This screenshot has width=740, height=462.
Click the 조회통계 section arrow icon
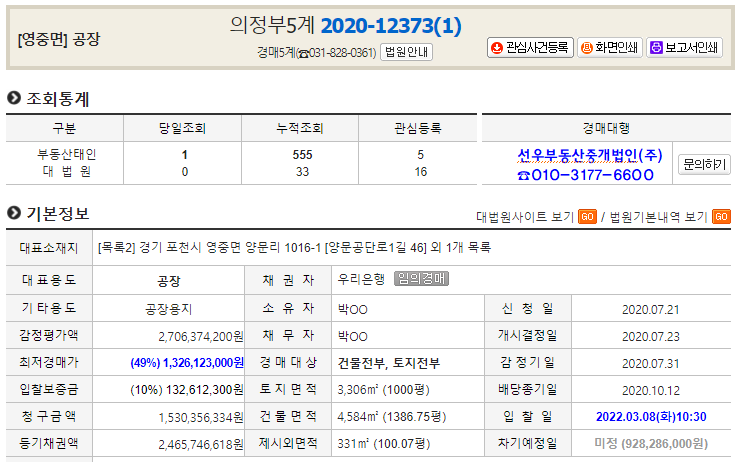click(x=14, y=98)
